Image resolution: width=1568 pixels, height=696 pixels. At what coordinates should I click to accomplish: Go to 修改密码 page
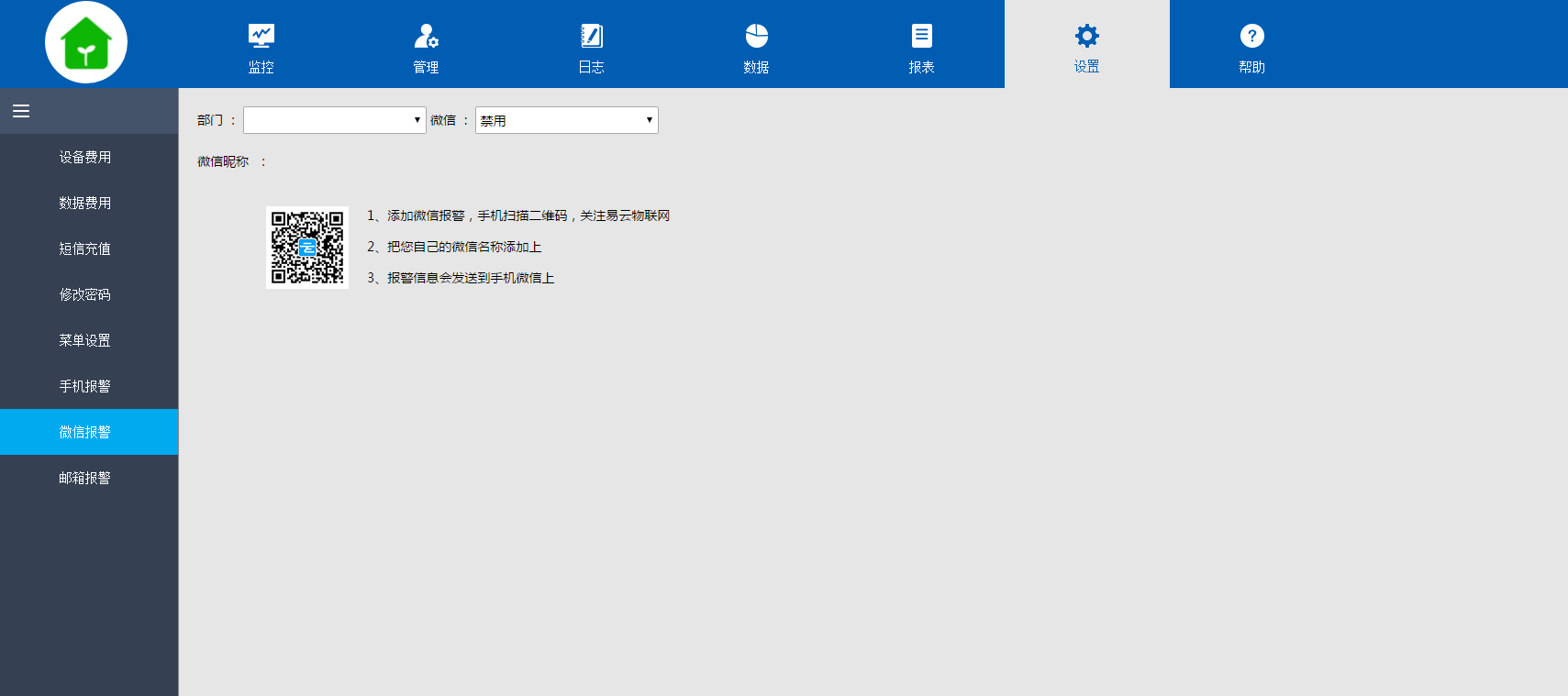coord(89,294)
